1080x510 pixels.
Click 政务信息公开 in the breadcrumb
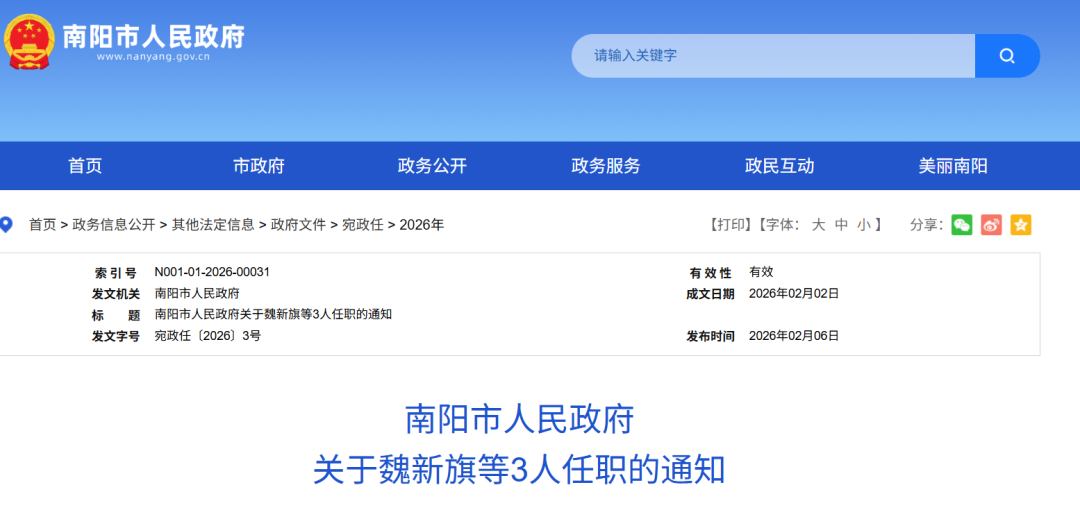tap(114, 225)
